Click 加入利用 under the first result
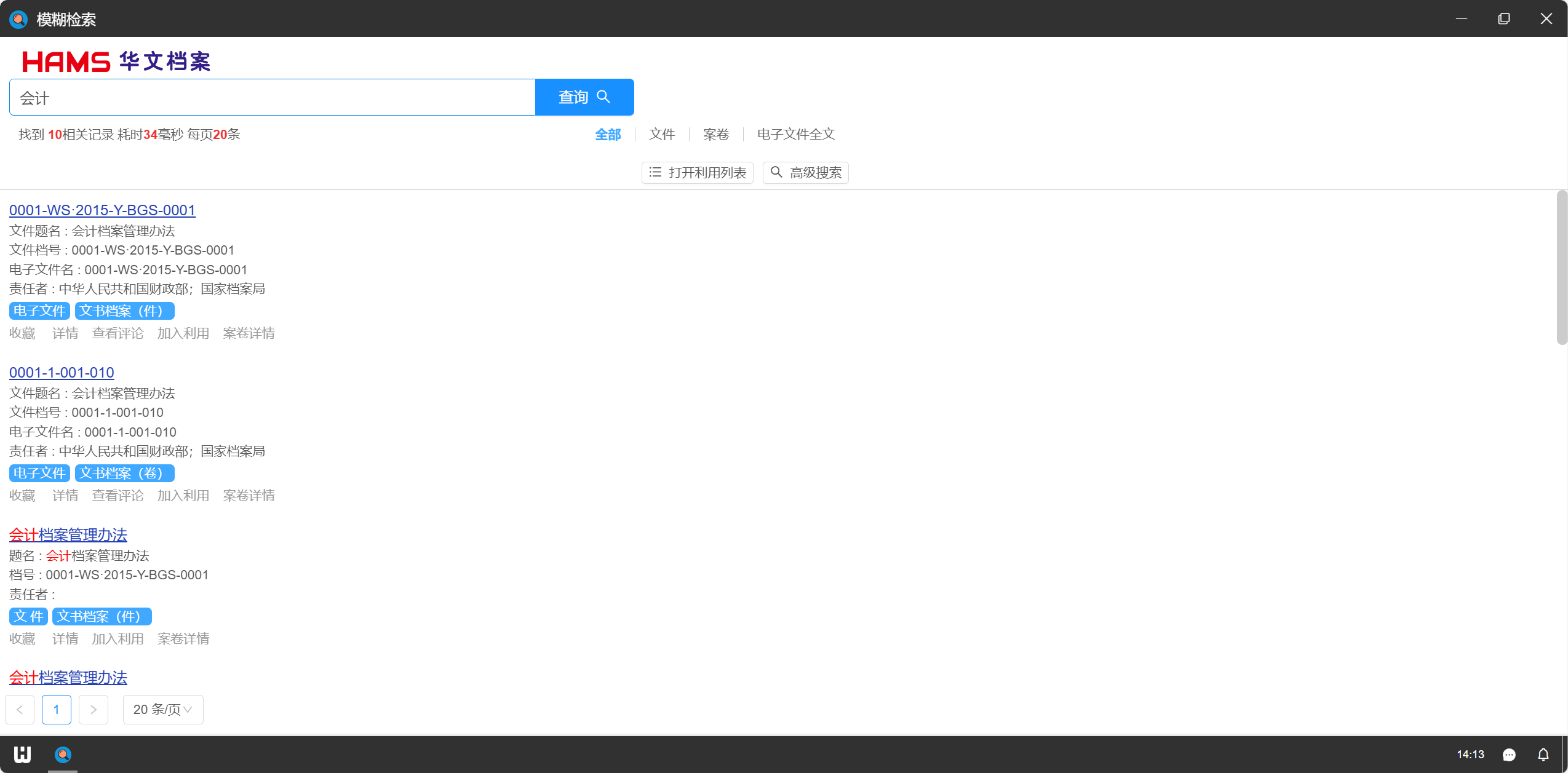Viewport: 1568px width, 773px height. [x=183, y=333]
